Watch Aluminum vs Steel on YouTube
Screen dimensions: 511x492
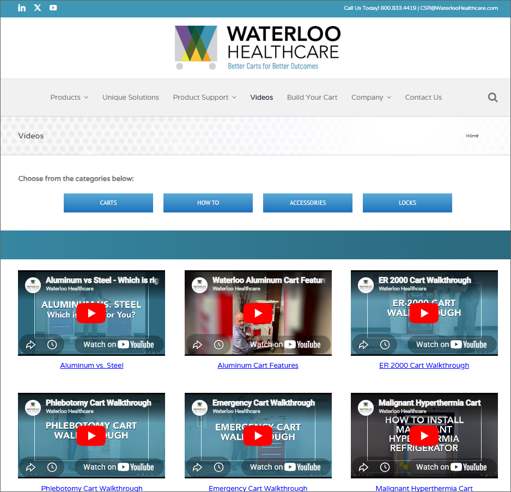[119, 345]
